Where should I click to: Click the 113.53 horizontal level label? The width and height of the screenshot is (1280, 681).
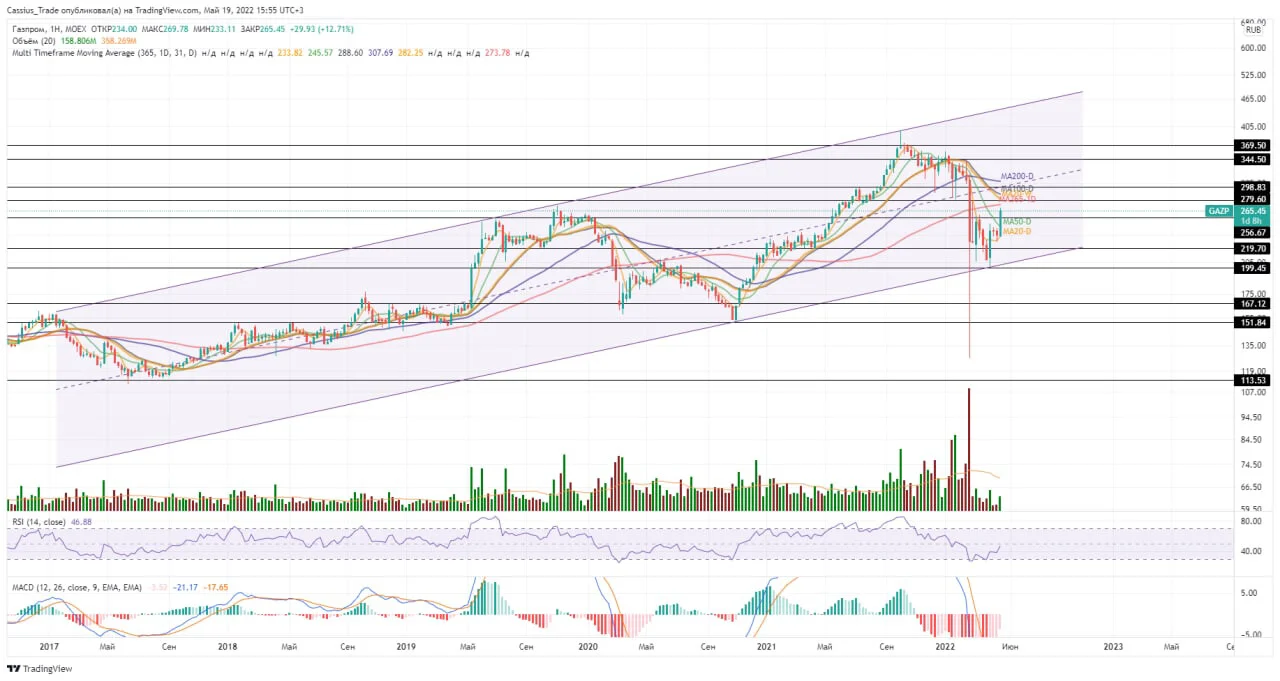tap(1254, 380)
